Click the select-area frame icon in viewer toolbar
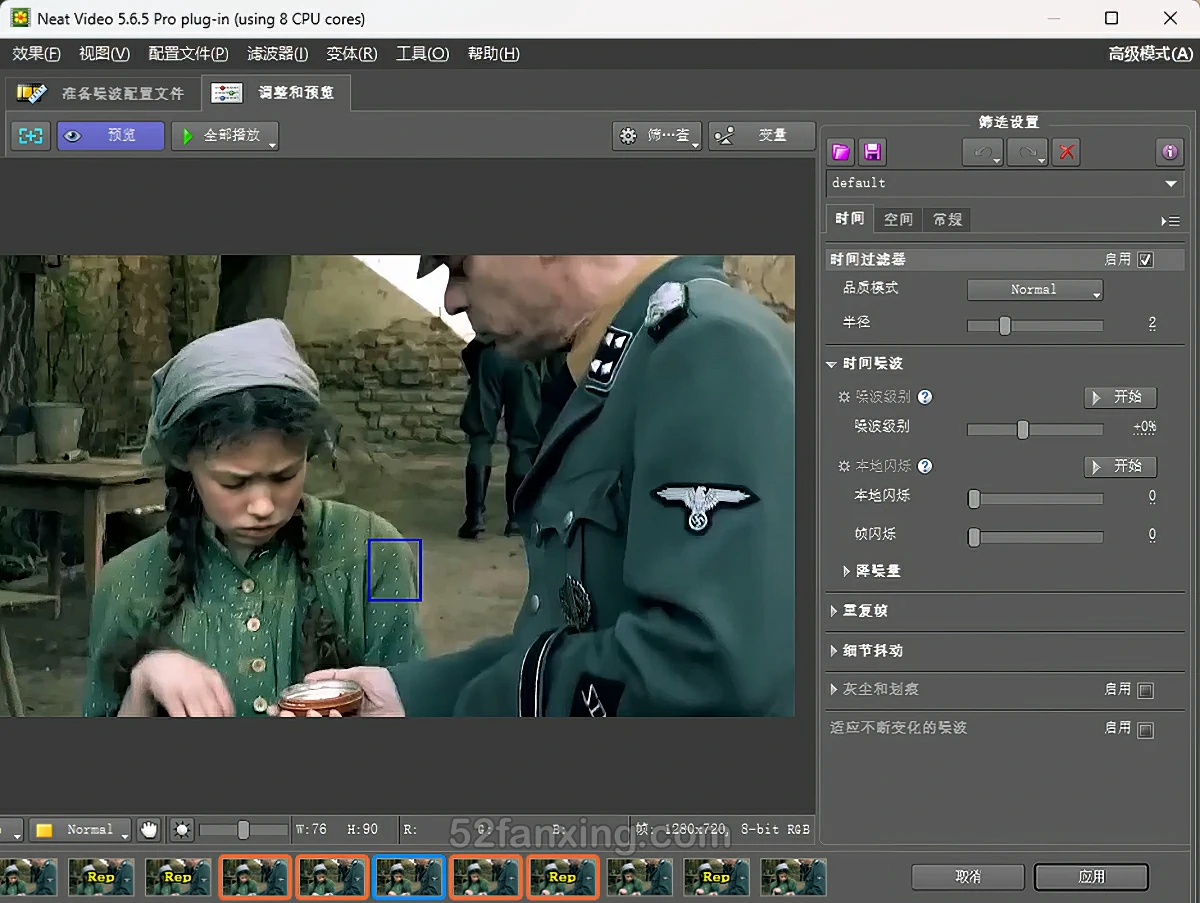1200x903 pixels. 31,135
